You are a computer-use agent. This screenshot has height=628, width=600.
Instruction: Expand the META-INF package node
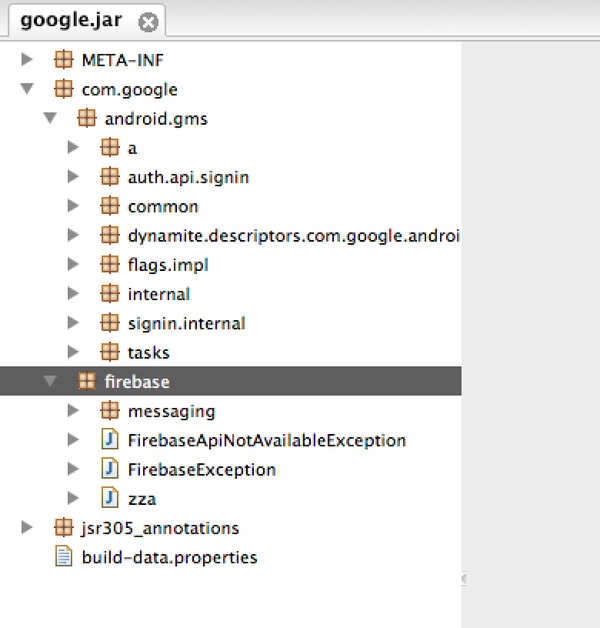pos(27,60)
